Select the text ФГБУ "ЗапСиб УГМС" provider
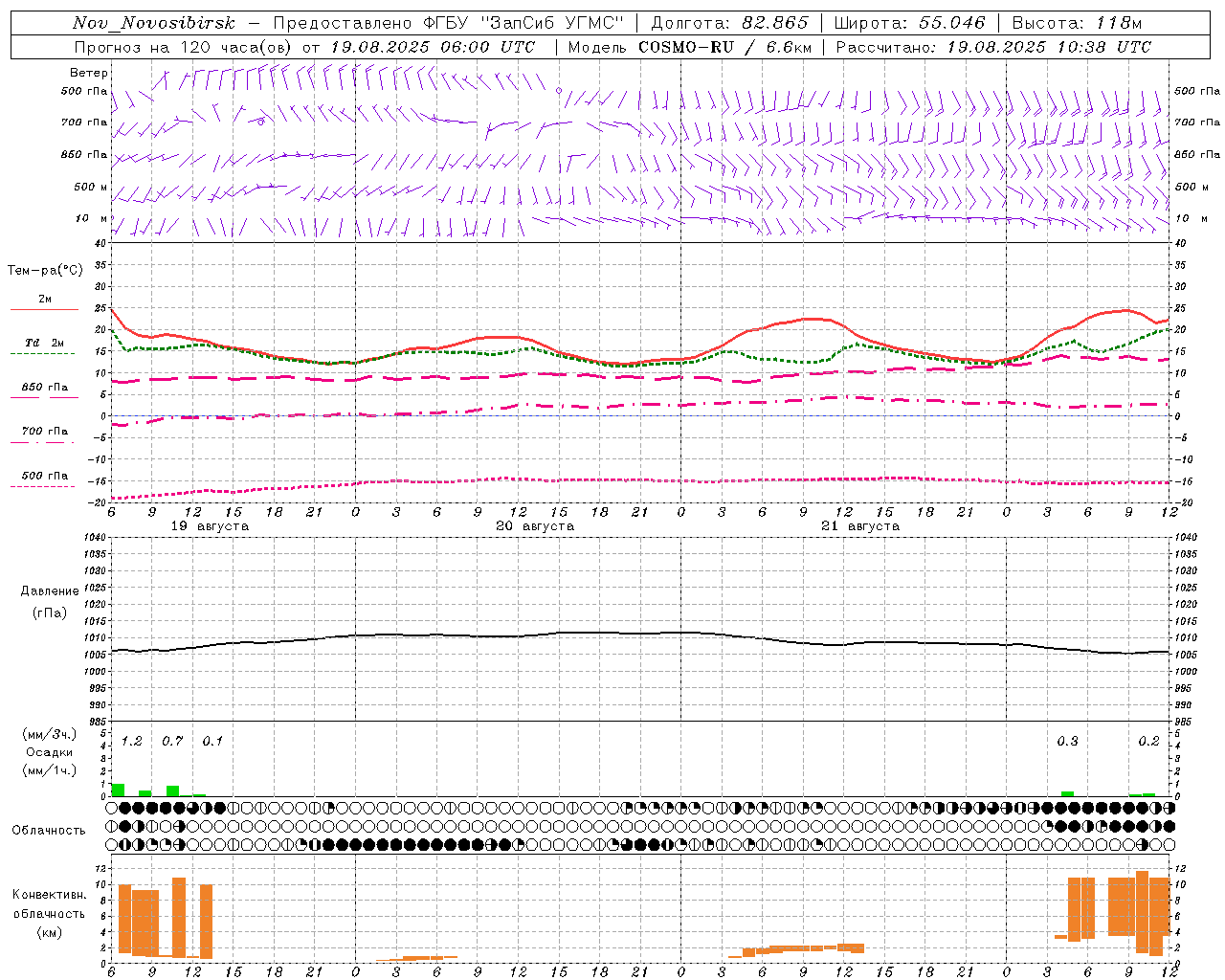Screen dimensions: 1225x980 (523, 23)
